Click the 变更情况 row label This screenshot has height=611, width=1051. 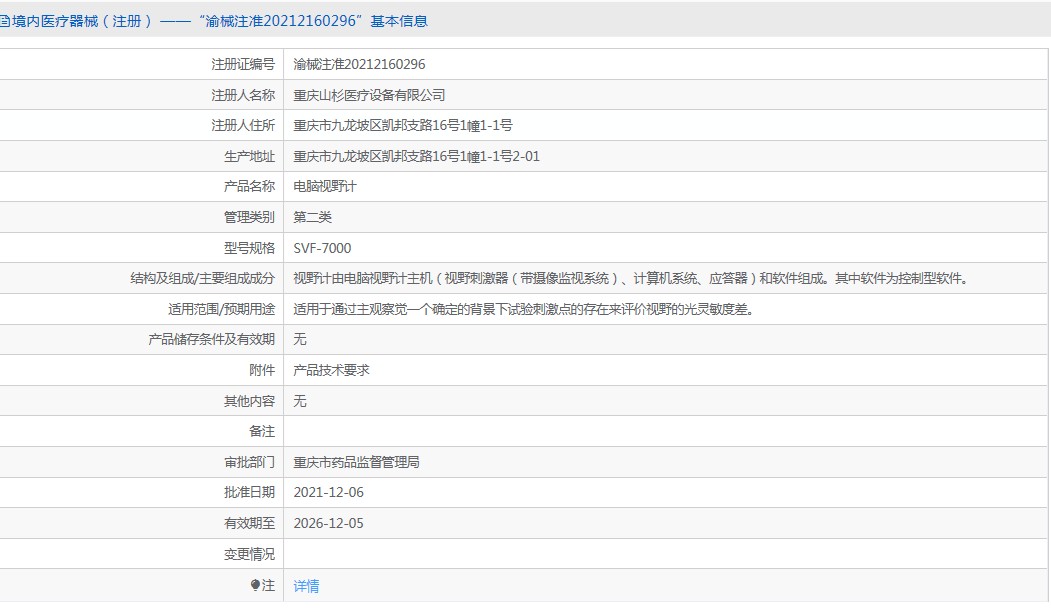(x=249, y=554)
